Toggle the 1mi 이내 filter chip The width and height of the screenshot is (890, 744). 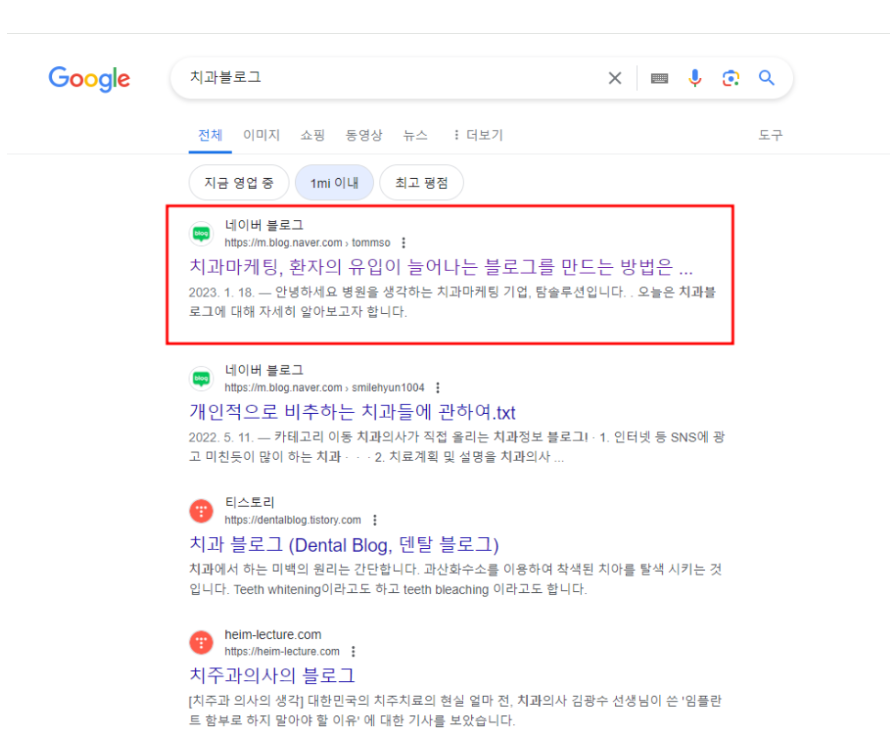click(334, 183)
